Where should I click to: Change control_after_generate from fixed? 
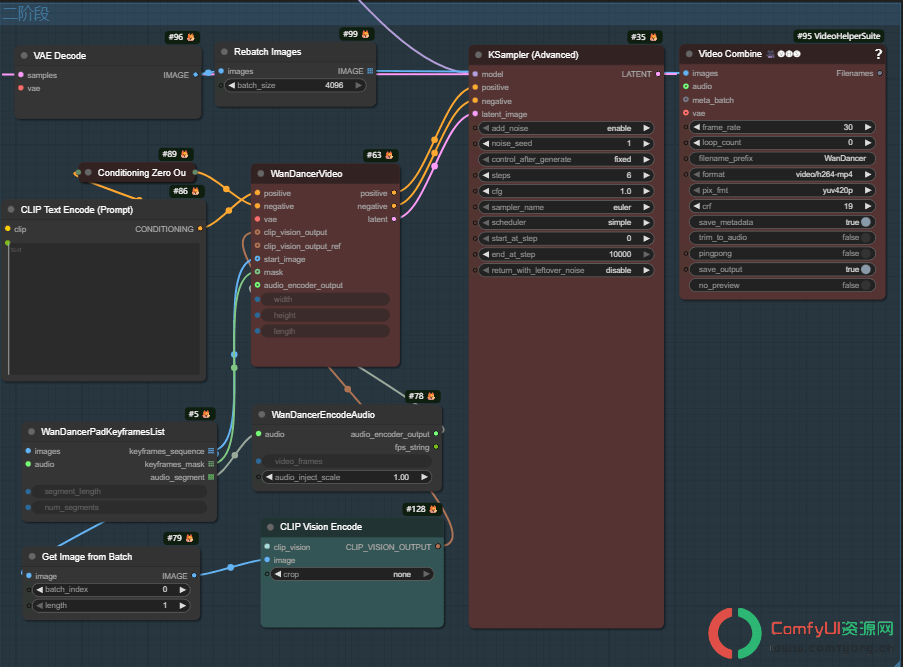coord(566,159)
